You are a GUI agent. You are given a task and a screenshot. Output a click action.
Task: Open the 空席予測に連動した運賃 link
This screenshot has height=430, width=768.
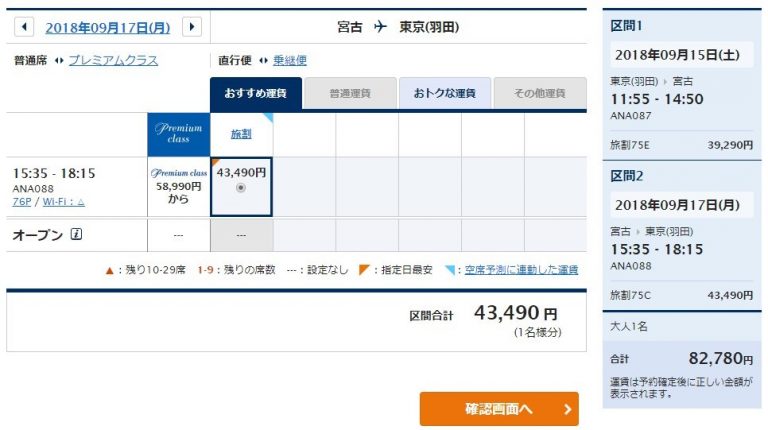521,270
